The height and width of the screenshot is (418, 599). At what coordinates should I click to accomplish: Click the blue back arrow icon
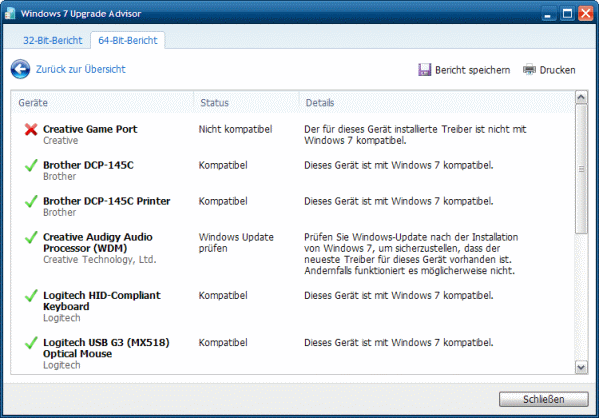(x=20, y=69)
